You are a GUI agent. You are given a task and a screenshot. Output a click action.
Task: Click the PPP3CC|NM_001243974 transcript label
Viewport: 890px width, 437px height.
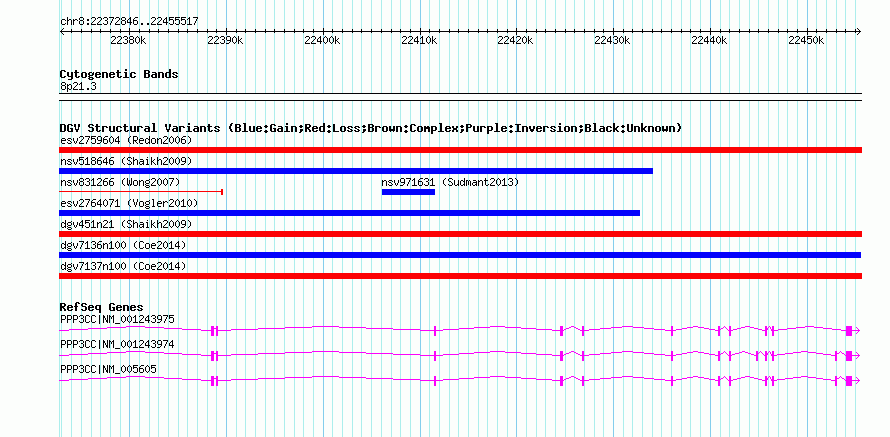tap(117, 344)
